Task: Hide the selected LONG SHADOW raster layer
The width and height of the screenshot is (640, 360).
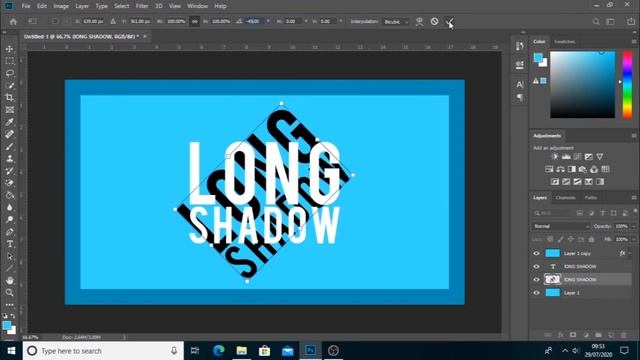Action: [x=536, y=280]
